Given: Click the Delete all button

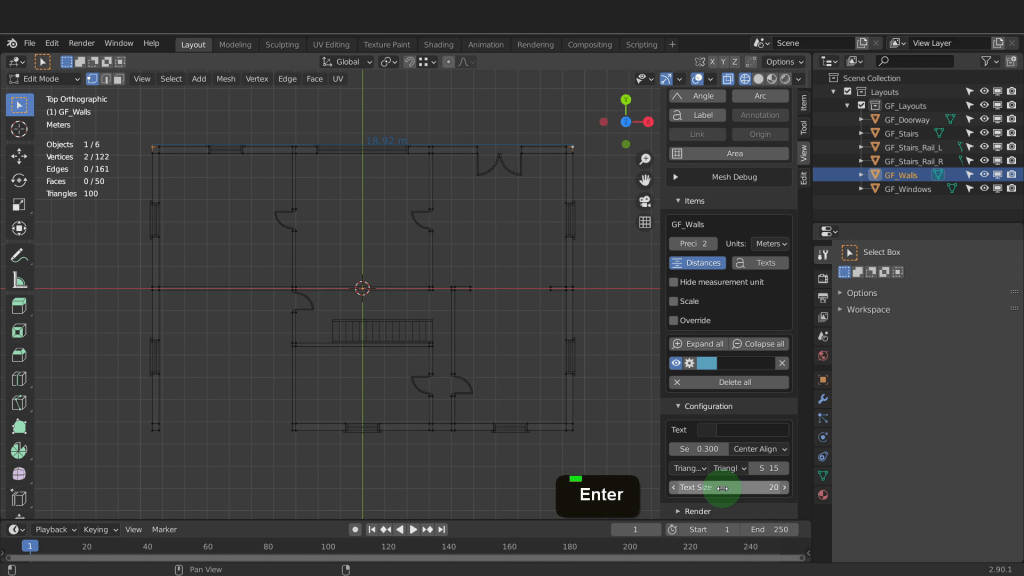Looking at the screenshot, I should tap(729, 382).
